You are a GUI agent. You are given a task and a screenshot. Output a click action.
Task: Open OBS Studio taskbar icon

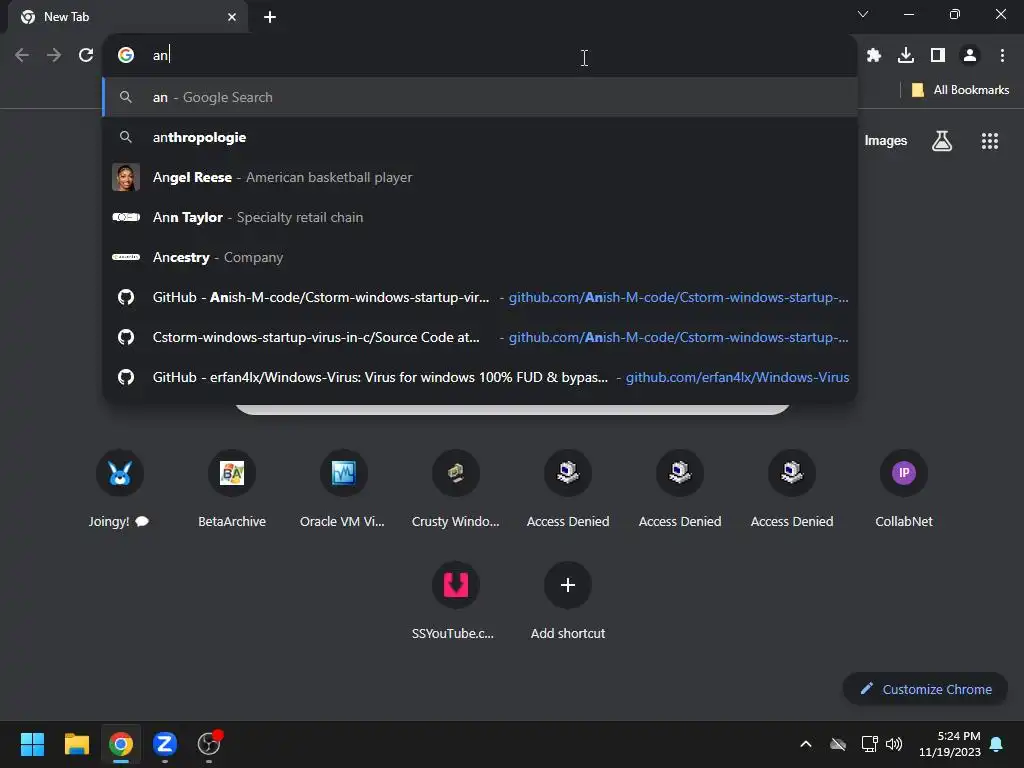(209, 744)
